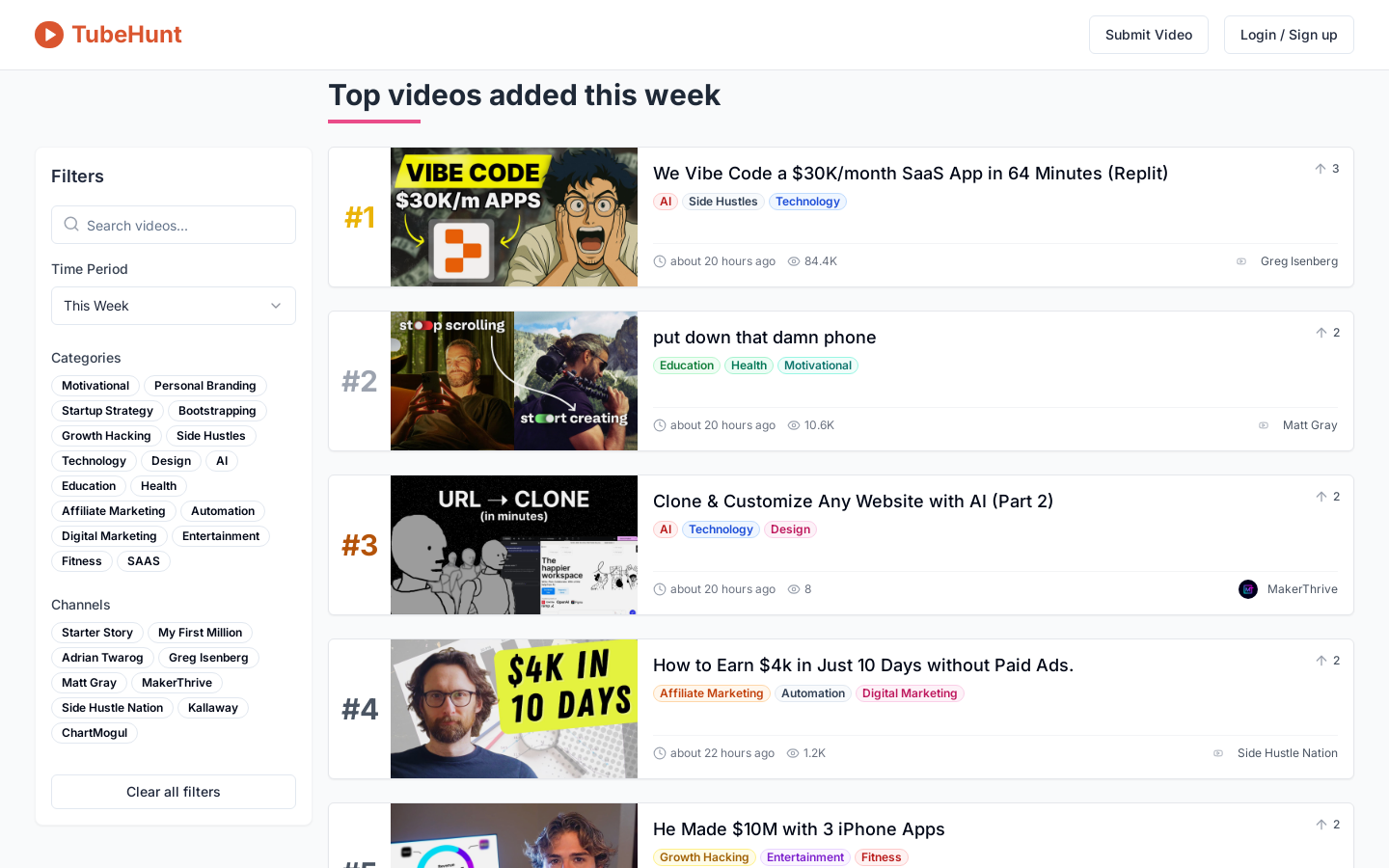Open the Clone & Customize Any Website title
Screen dimensions: 1389x868
[x=854, y=502]
